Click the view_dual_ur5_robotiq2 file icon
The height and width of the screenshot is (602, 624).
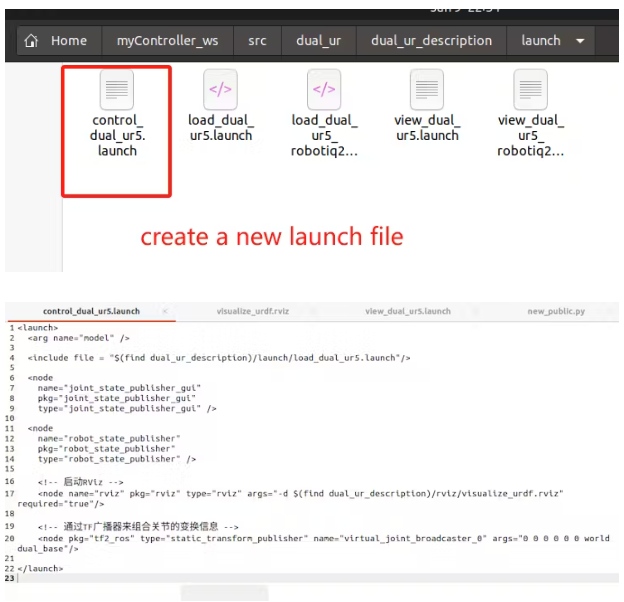click(x=530, y=90)
